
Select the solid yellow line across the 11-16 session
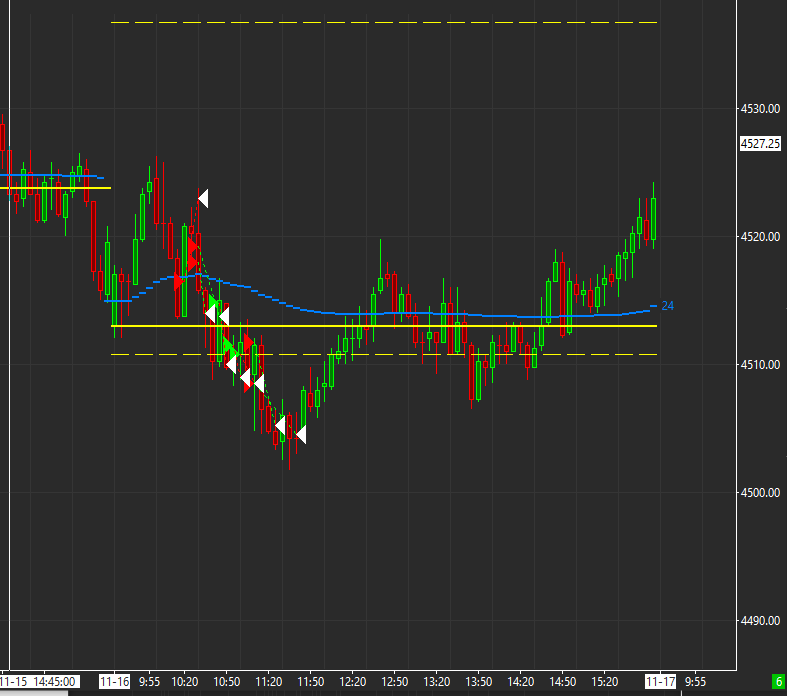384,326
